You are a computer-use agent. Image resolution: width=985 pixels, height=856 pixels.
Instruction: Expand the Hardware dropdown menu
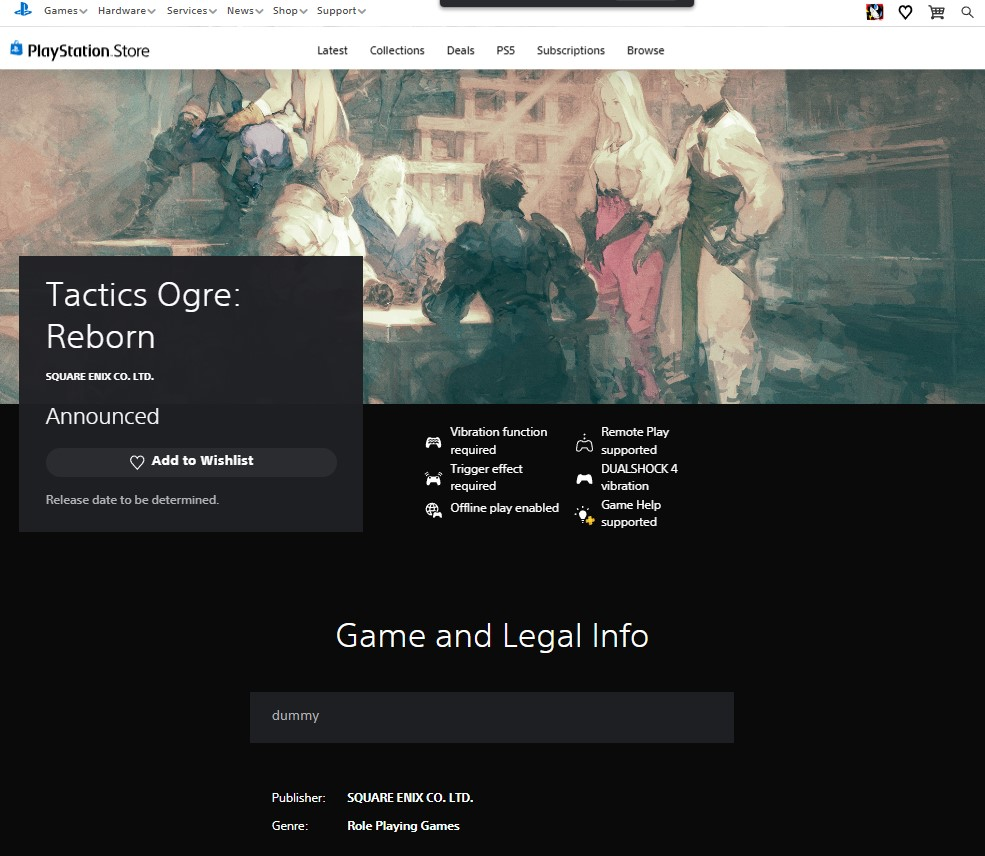122,11
